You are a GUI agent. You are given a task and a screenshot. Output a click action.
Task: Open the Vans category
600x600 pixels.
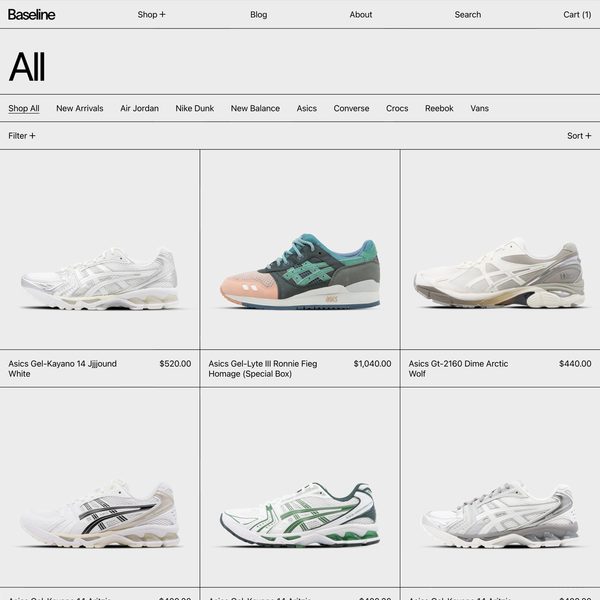[479, 108]
